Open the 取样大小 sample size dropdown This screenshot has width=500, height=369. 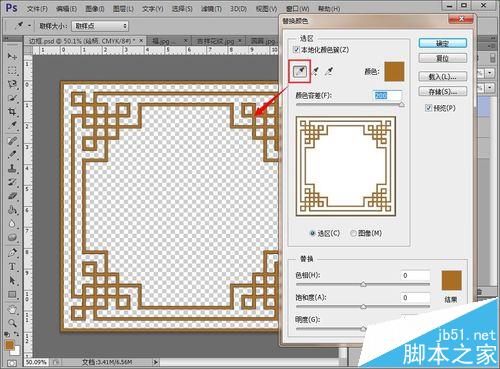pos(100,26)
